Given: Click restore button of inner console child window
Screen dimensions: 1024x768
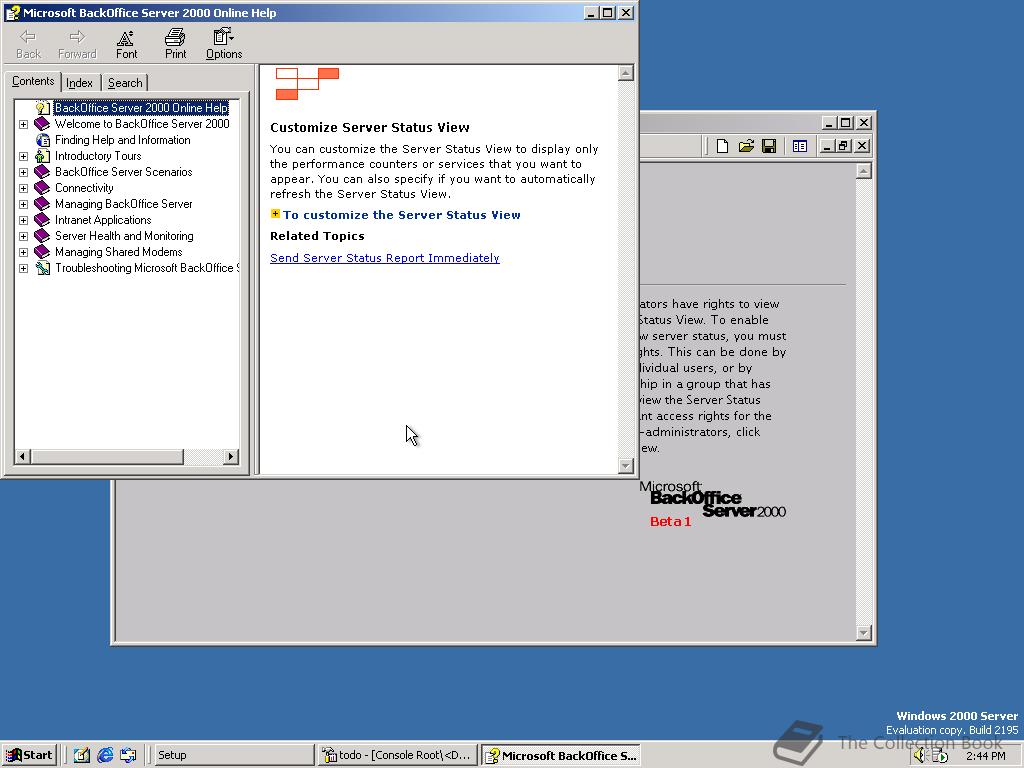Looking at the screenshot, I should point(844,146).
